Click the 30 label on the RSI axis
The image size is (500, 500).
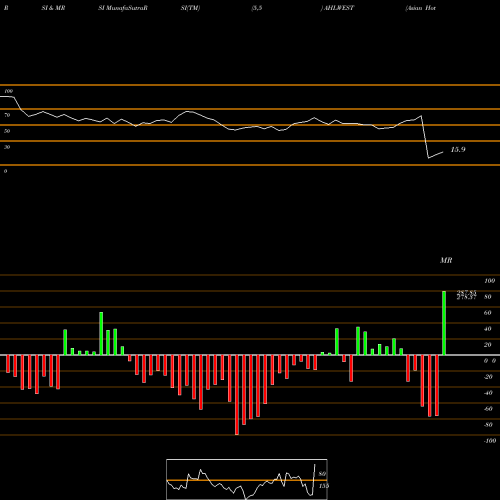(7, 147)
